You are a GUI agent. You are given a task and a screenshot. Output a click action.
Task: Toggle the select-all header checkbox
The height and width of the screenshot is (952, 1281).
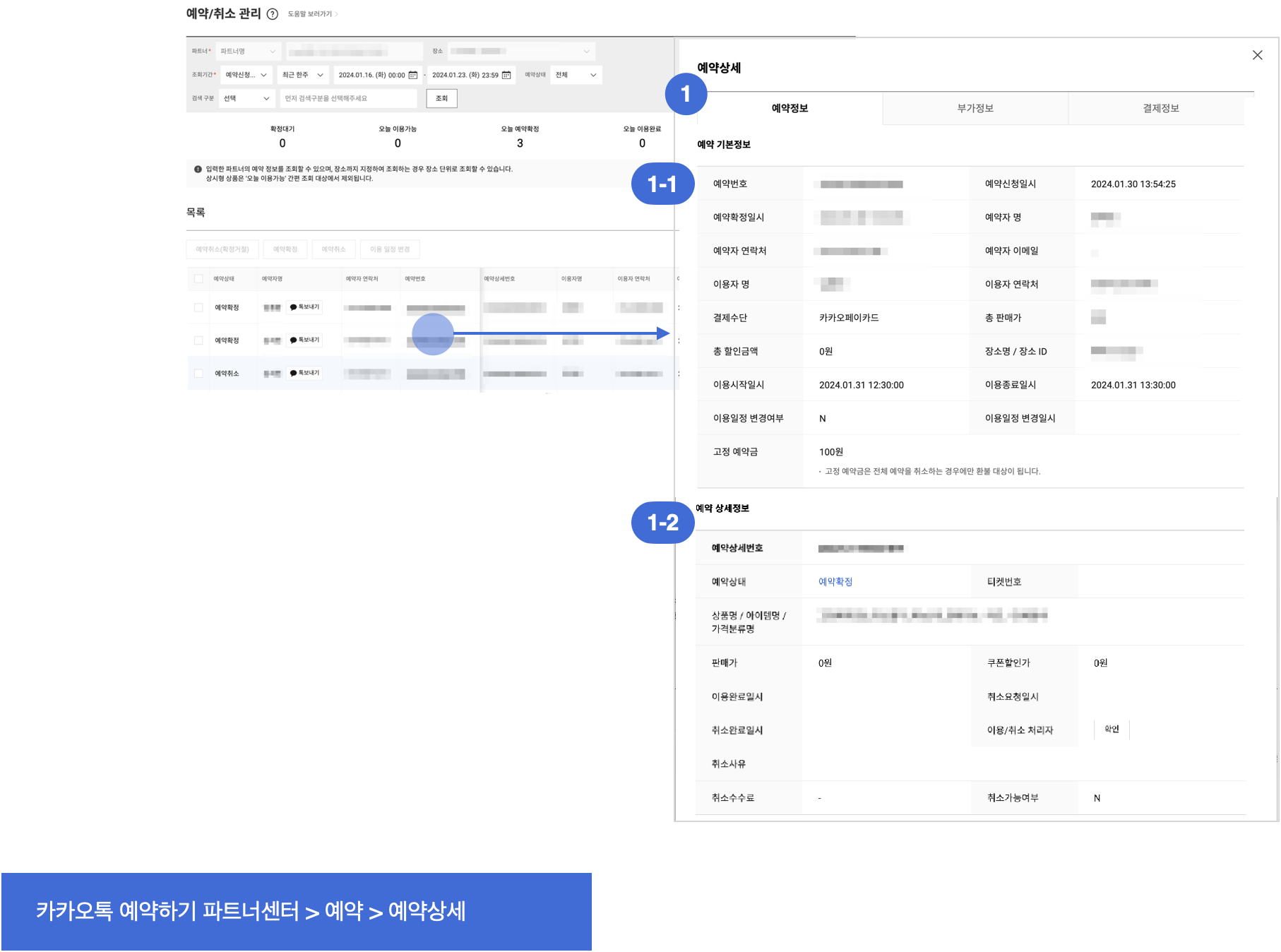198,279
